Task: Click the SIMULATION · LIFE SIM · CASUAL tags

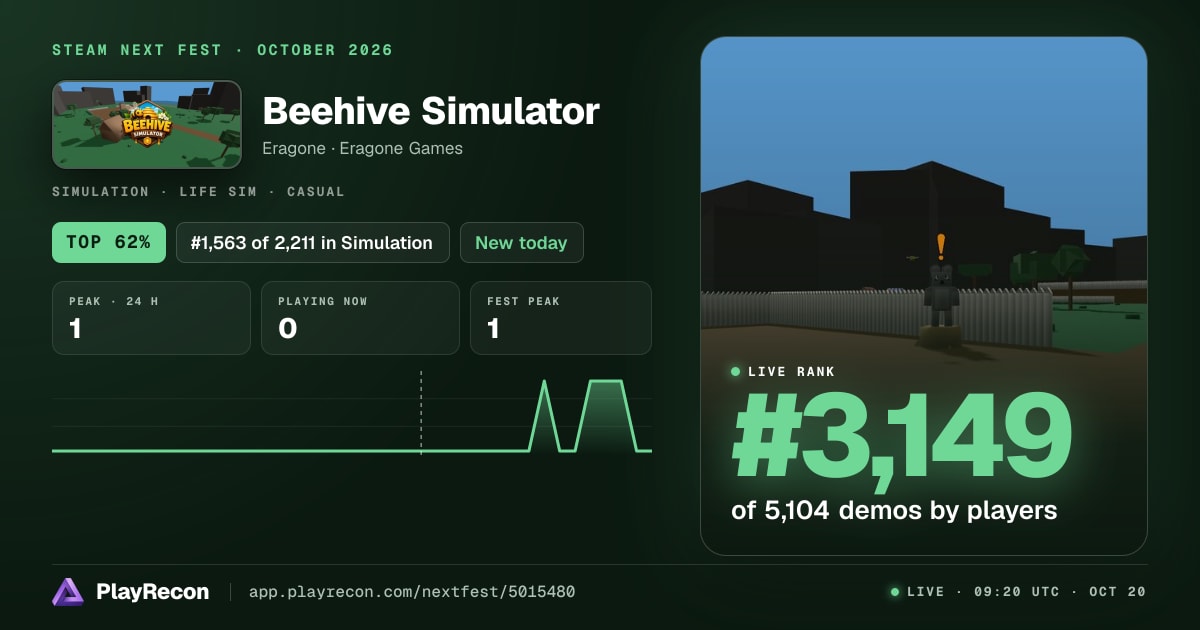Action: (x=198, y=191)
